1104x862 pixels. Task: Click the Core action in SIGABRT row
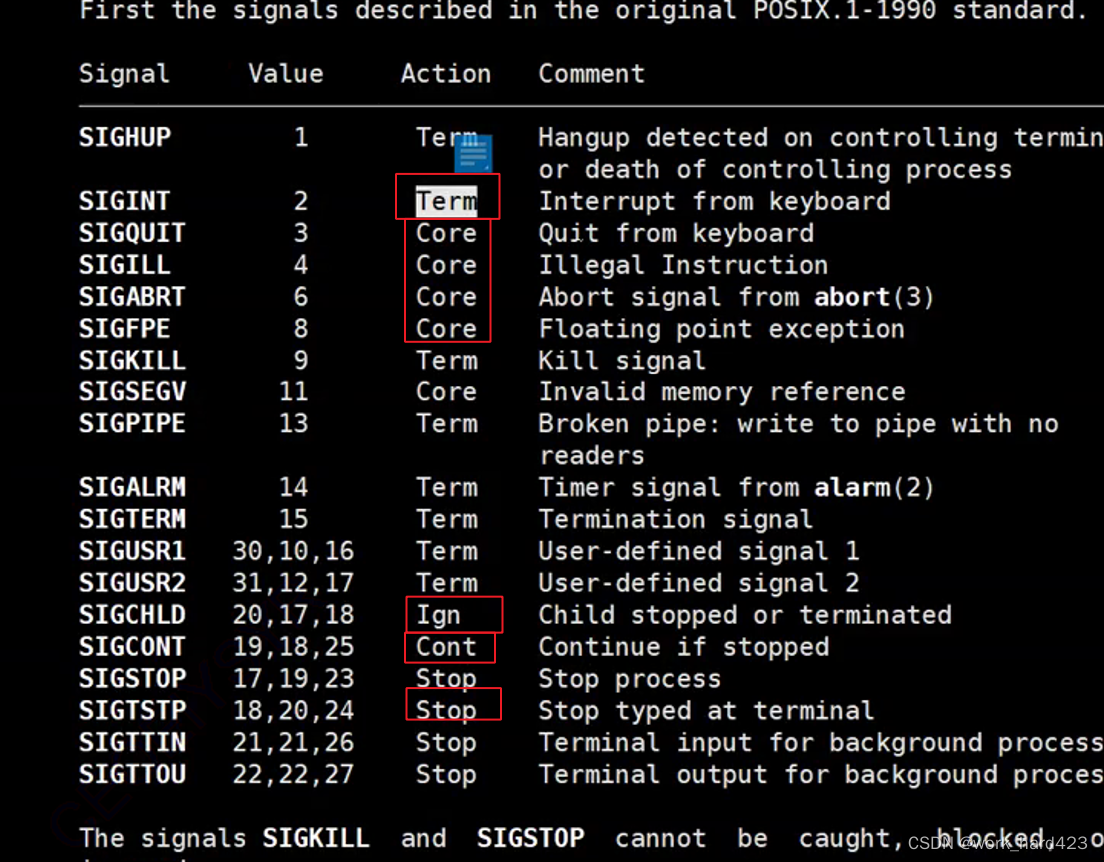coord(446,297)
